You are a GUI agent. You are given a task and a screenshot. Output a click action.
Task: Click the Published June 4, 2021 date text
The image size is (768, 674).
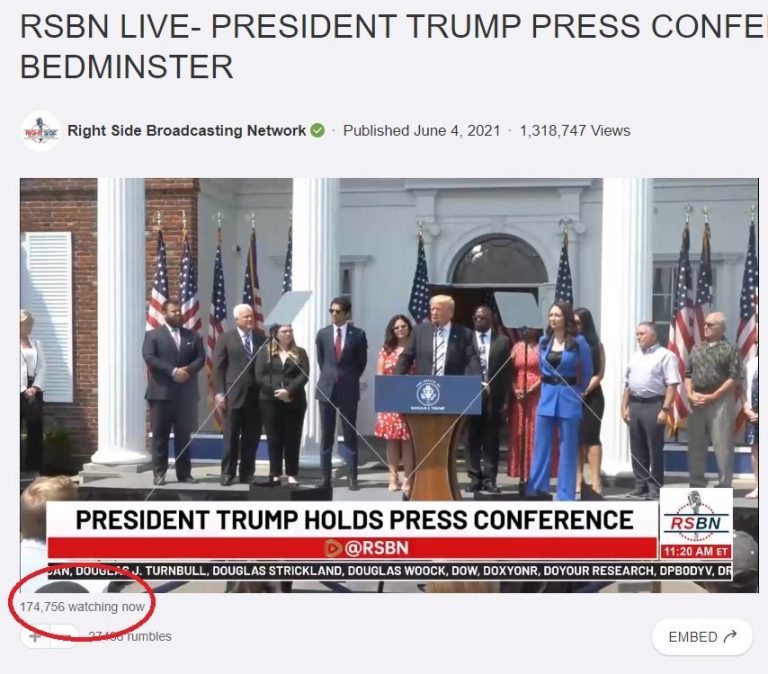[422, 131]
